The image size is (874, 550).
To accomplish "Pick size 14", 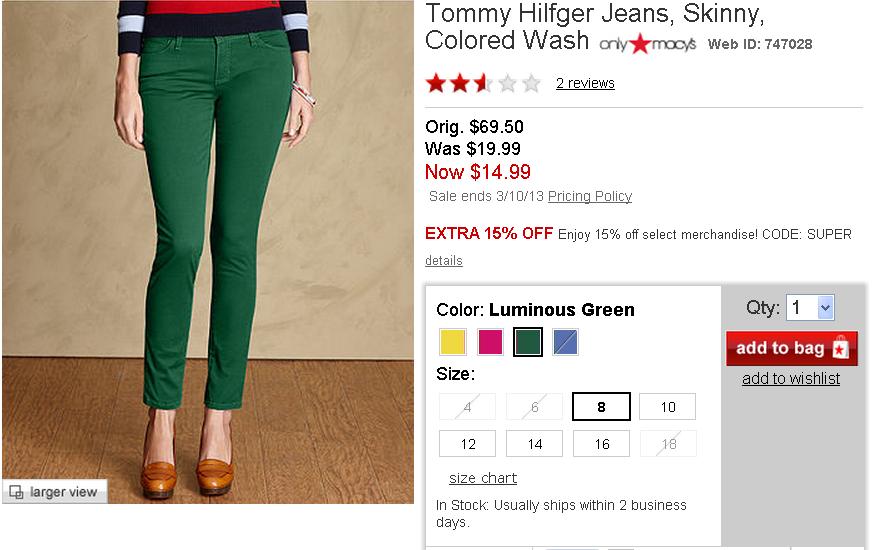I will click(534, 443).
